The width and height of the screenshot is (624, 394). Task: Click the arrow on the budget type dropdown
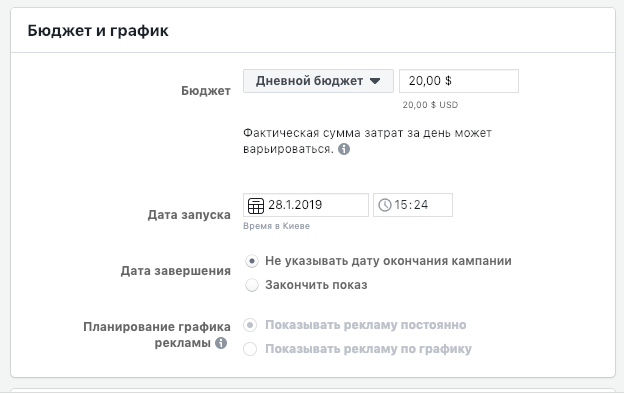click(375, 81)
